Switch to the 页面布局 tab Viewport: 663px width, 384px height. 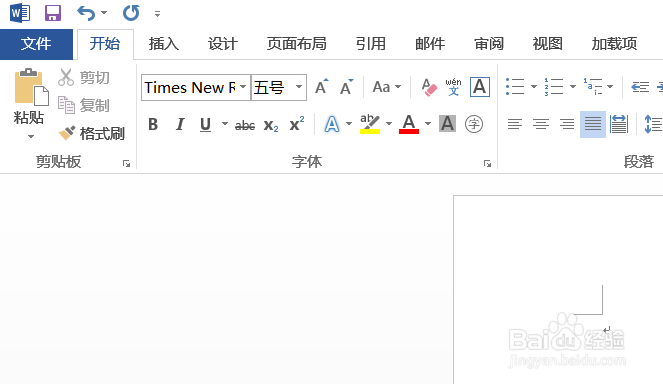pos(296,44)
